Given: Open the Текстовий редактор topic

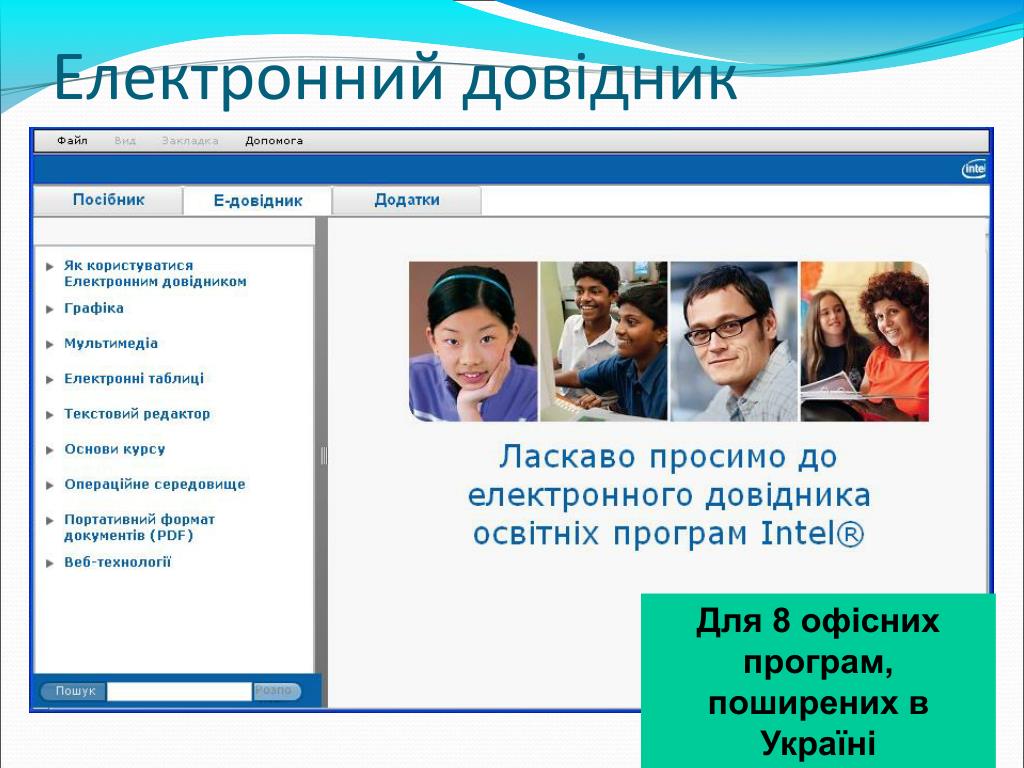Looking at the screenshot, I should point(137,414).
